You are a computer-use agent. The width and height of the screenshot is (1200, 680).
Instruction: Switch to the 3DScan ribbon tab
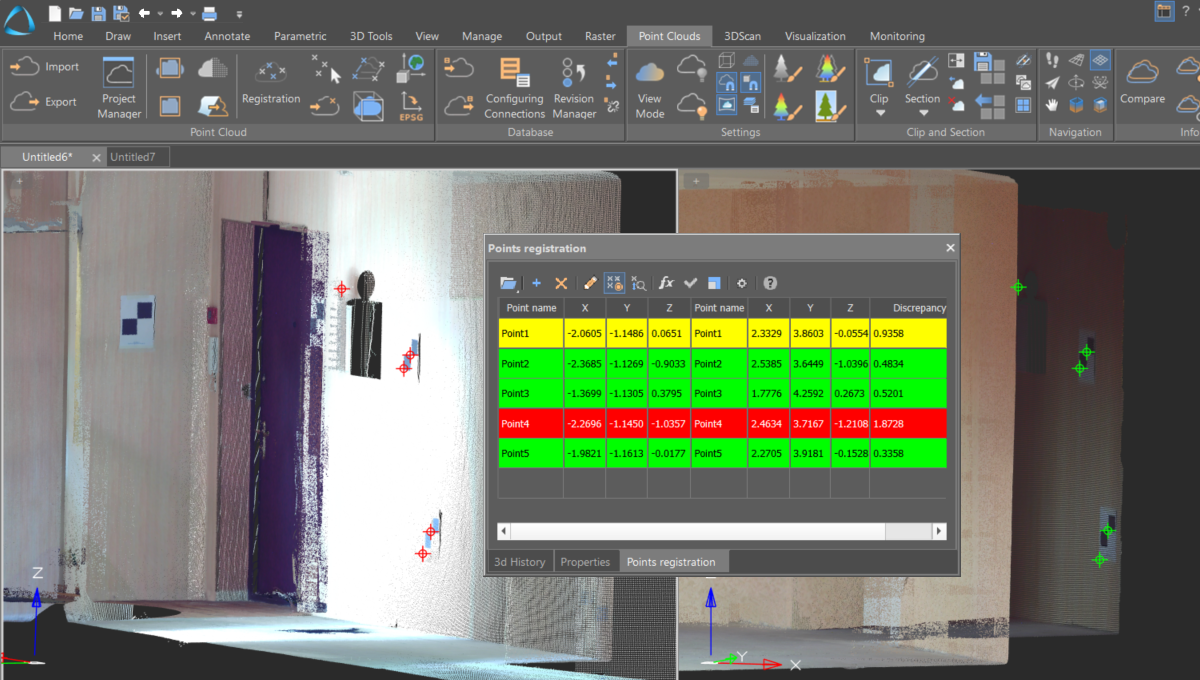pos(742,36)
